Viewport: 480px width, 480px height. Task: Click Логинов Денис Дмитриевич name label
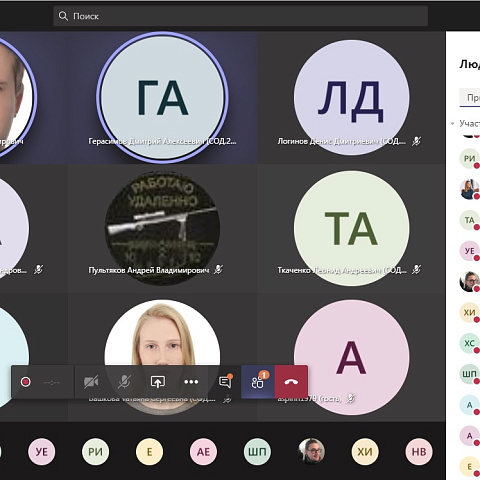(342, 141)
